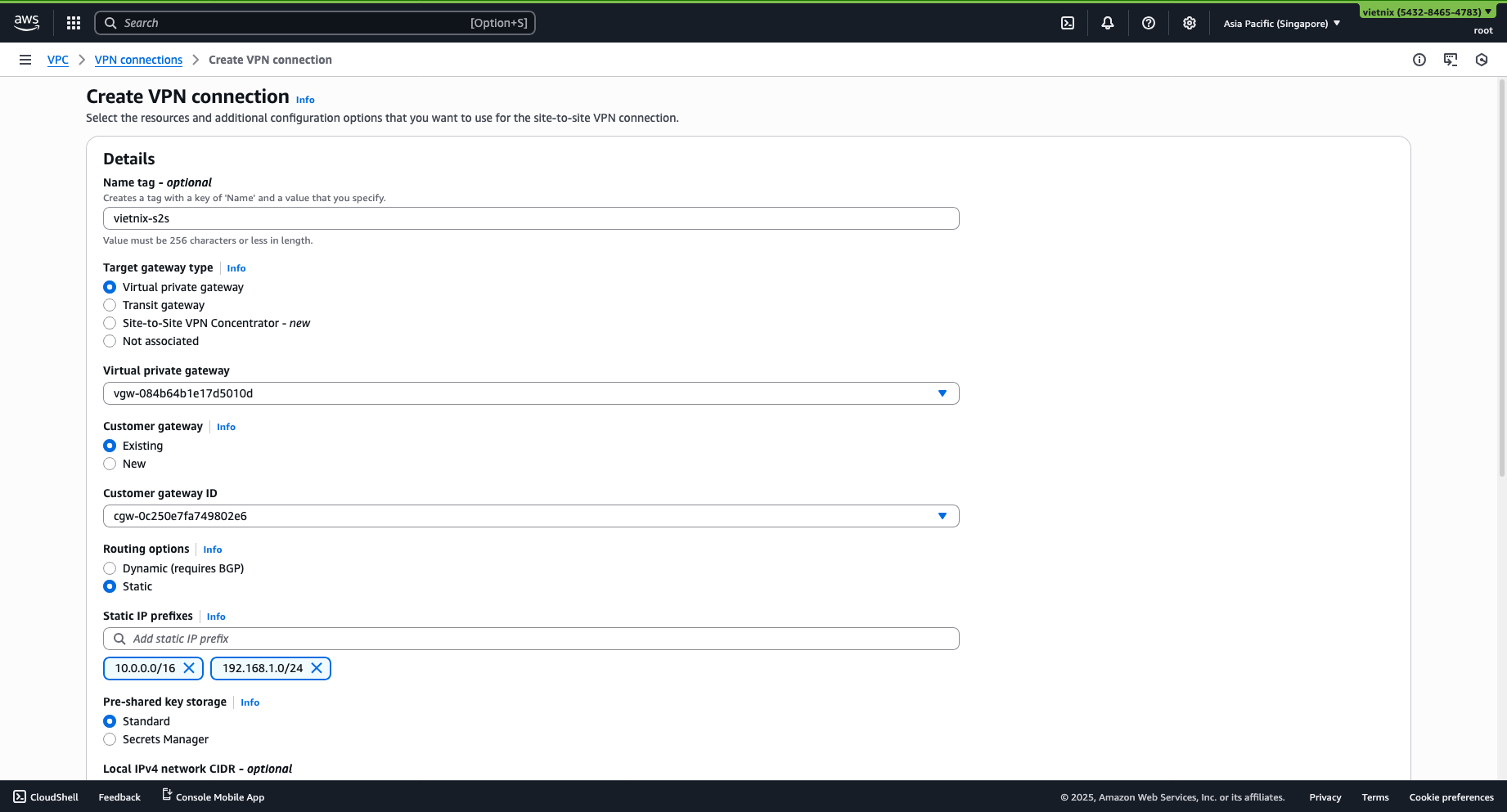Navigate to VPN connections via breadcrumb

coord(138,59)
